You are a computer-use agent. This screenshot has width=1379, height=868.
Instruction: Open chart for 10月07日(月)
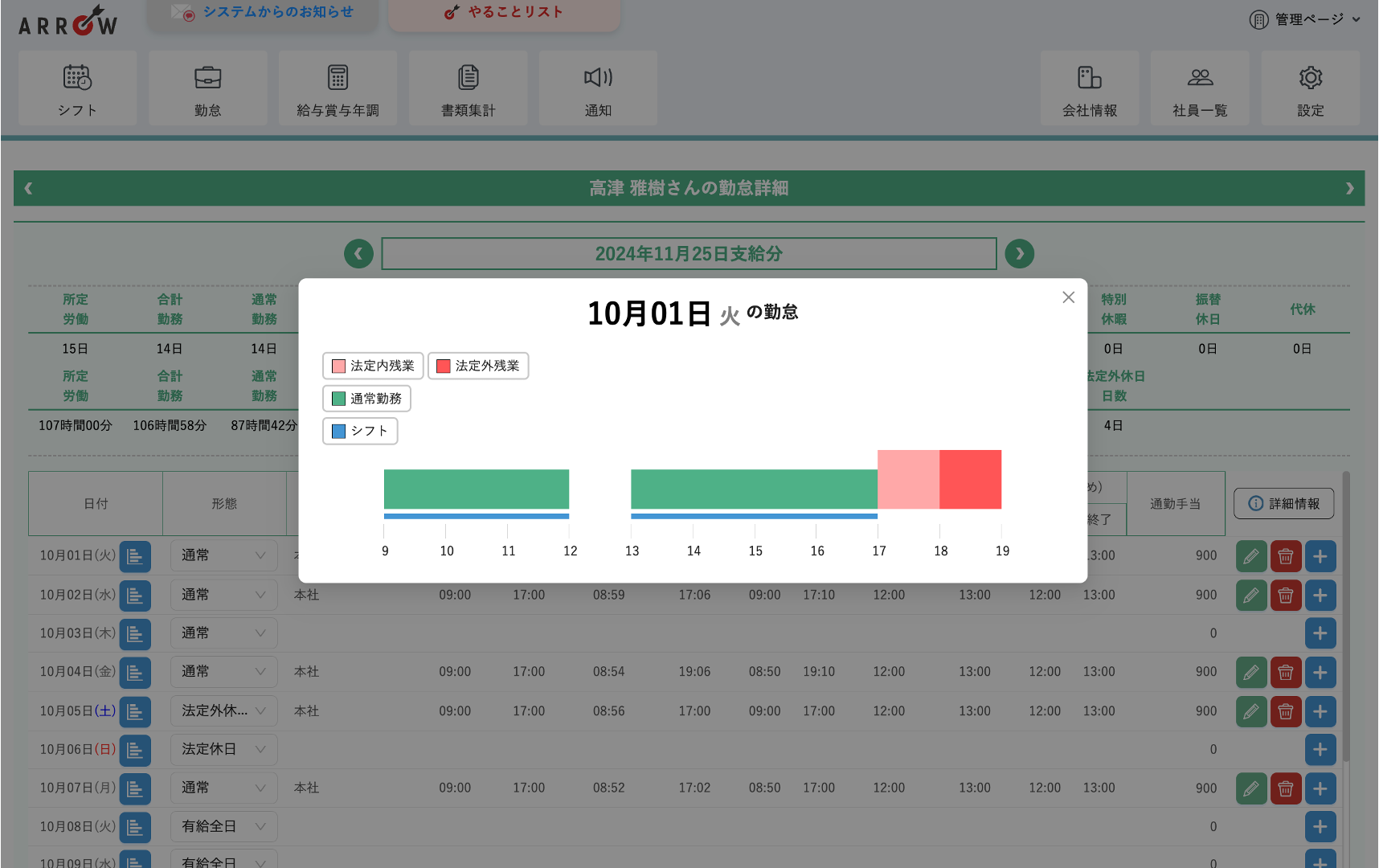[135, 788]
